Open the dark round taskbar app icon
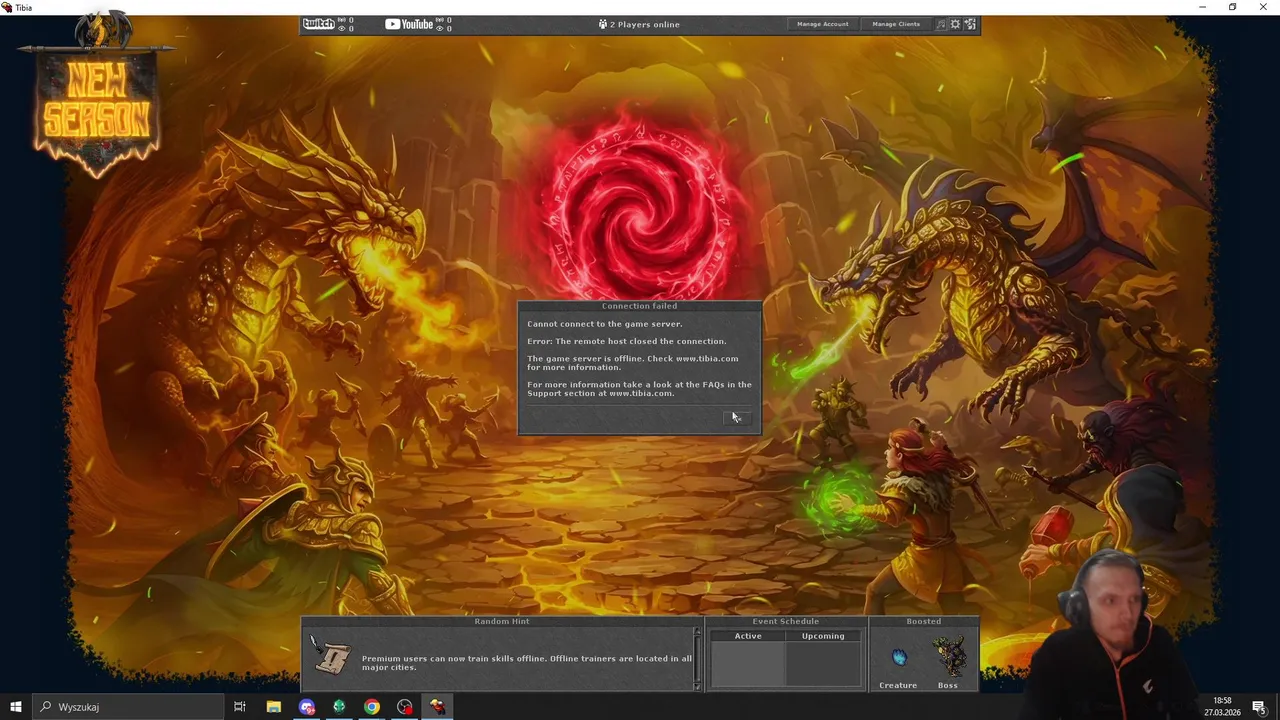The height and width of the screenshot is (720, 1280). tap(405, 707)
